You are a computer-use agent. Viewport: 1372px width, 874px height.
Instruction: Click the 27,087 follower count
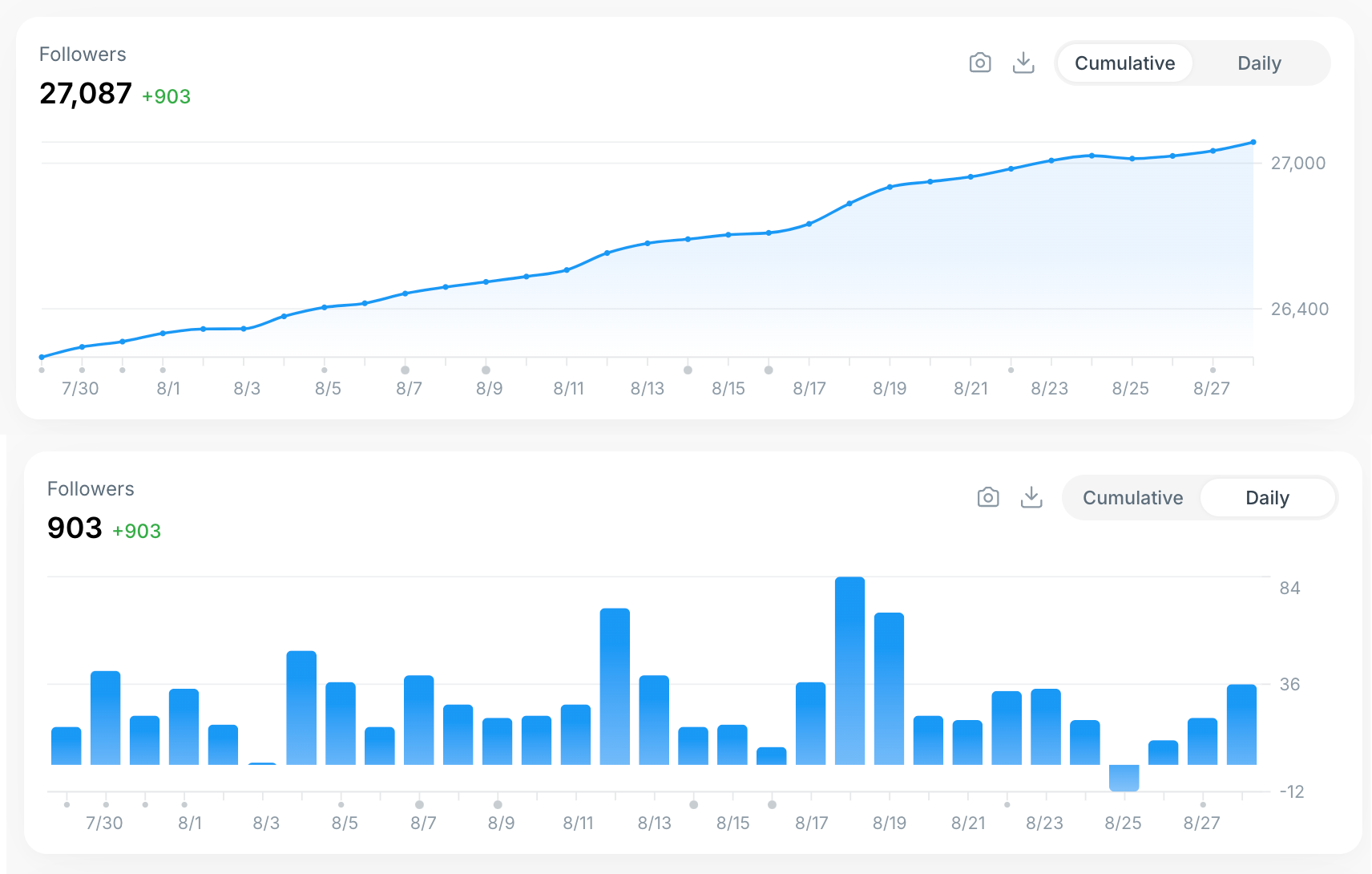pos(87,93)
